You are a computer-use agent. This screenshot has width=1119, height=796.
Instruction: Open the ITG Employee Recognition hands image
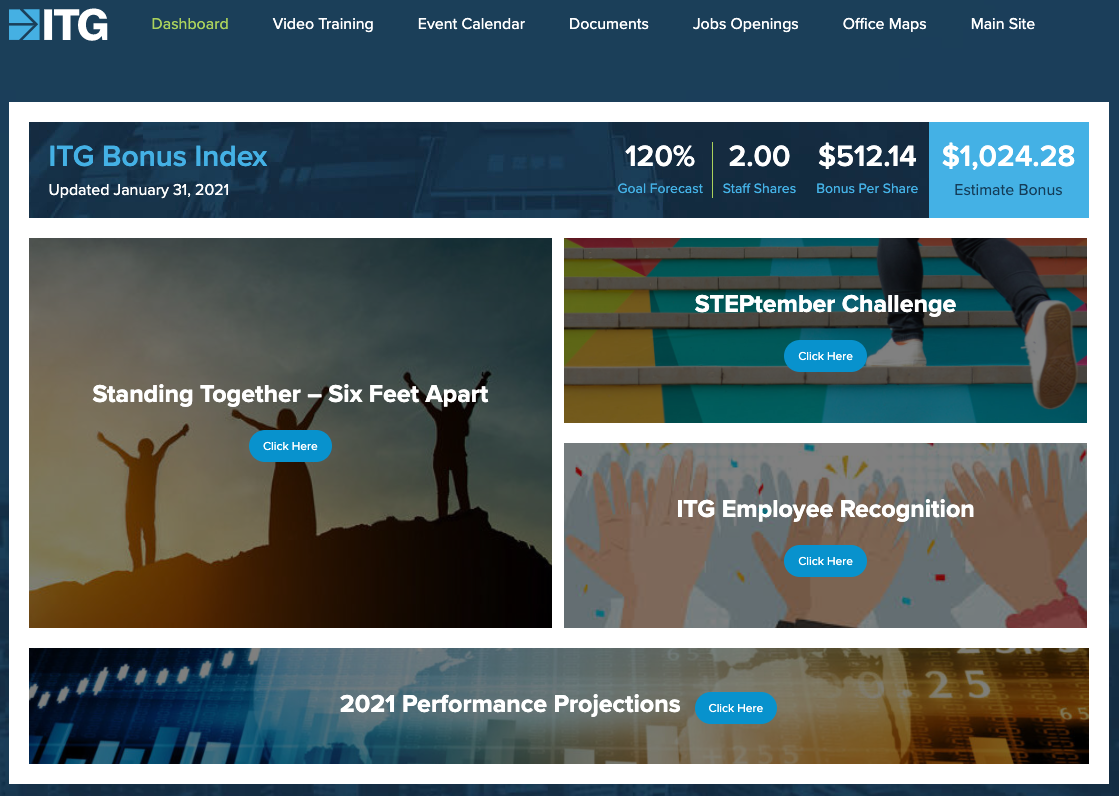[825, 535]
